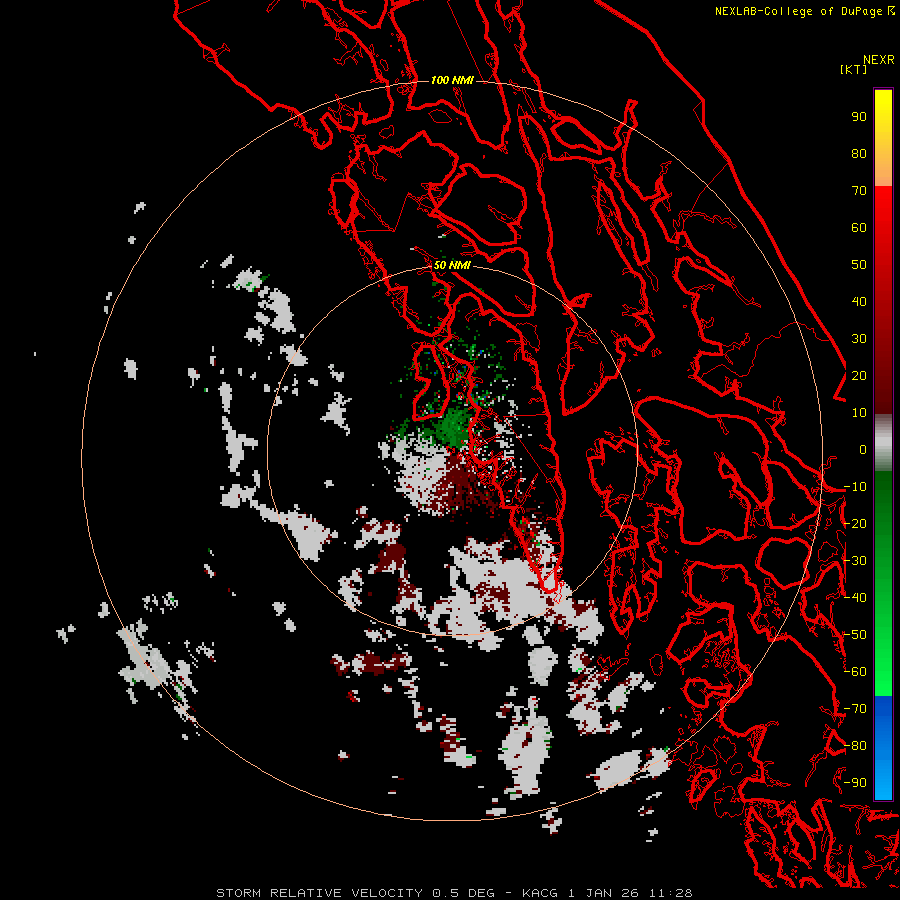Click the "90" value on velocity scale
The height and width of the screenshot is (900, 900).
[859, 117]
